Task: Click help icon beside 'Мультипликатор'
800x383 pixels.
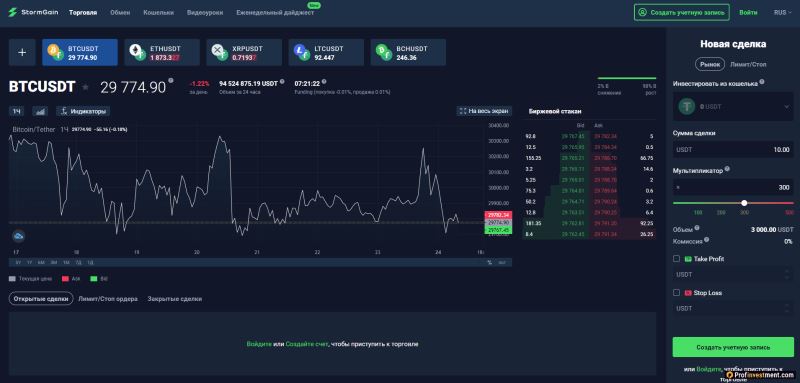Action: (727, 169)
